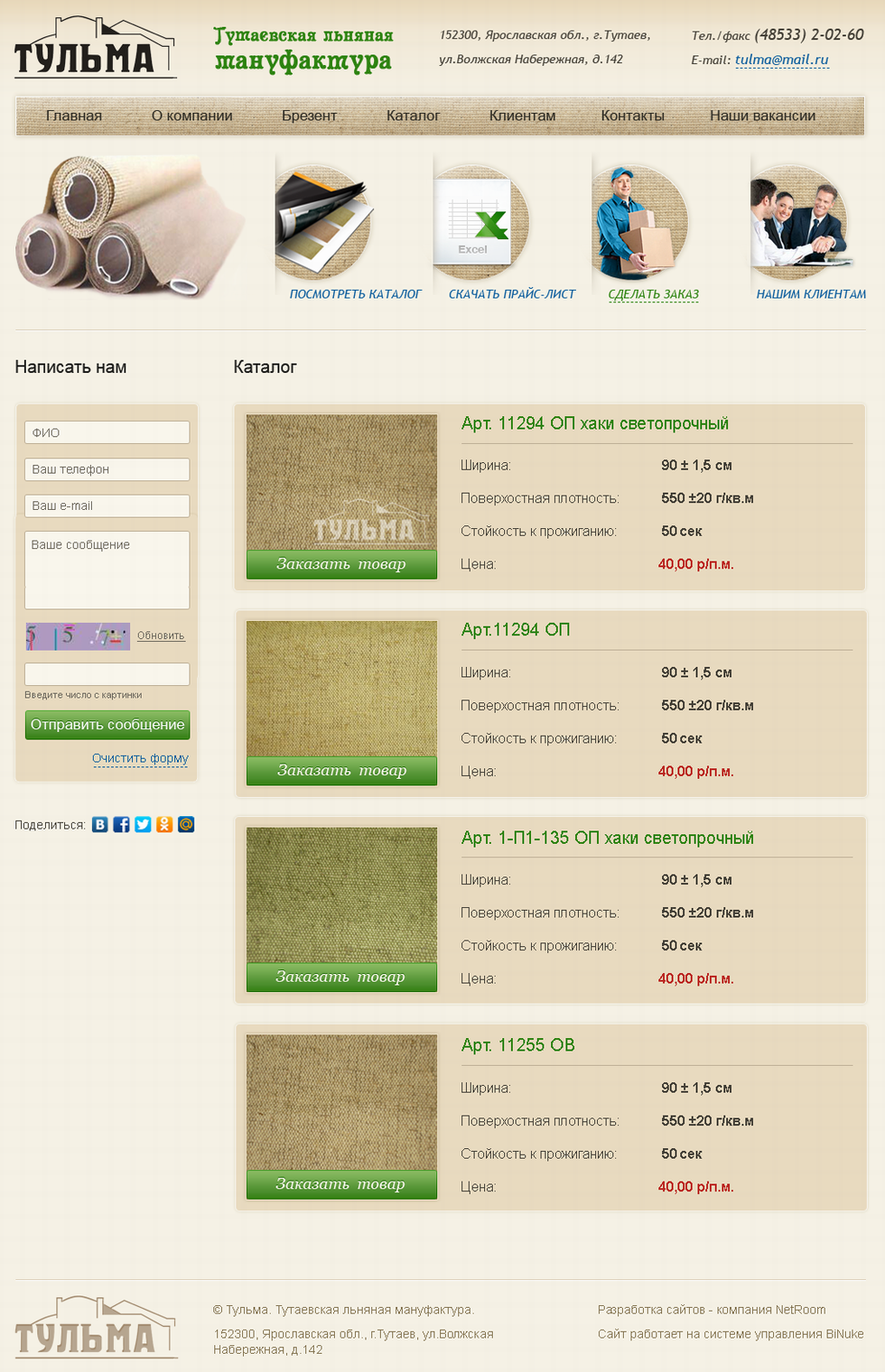This screenshot has height=1372, width=885.
Task: Open the tulma@mail.ru email link
Action: pos(781,60)
